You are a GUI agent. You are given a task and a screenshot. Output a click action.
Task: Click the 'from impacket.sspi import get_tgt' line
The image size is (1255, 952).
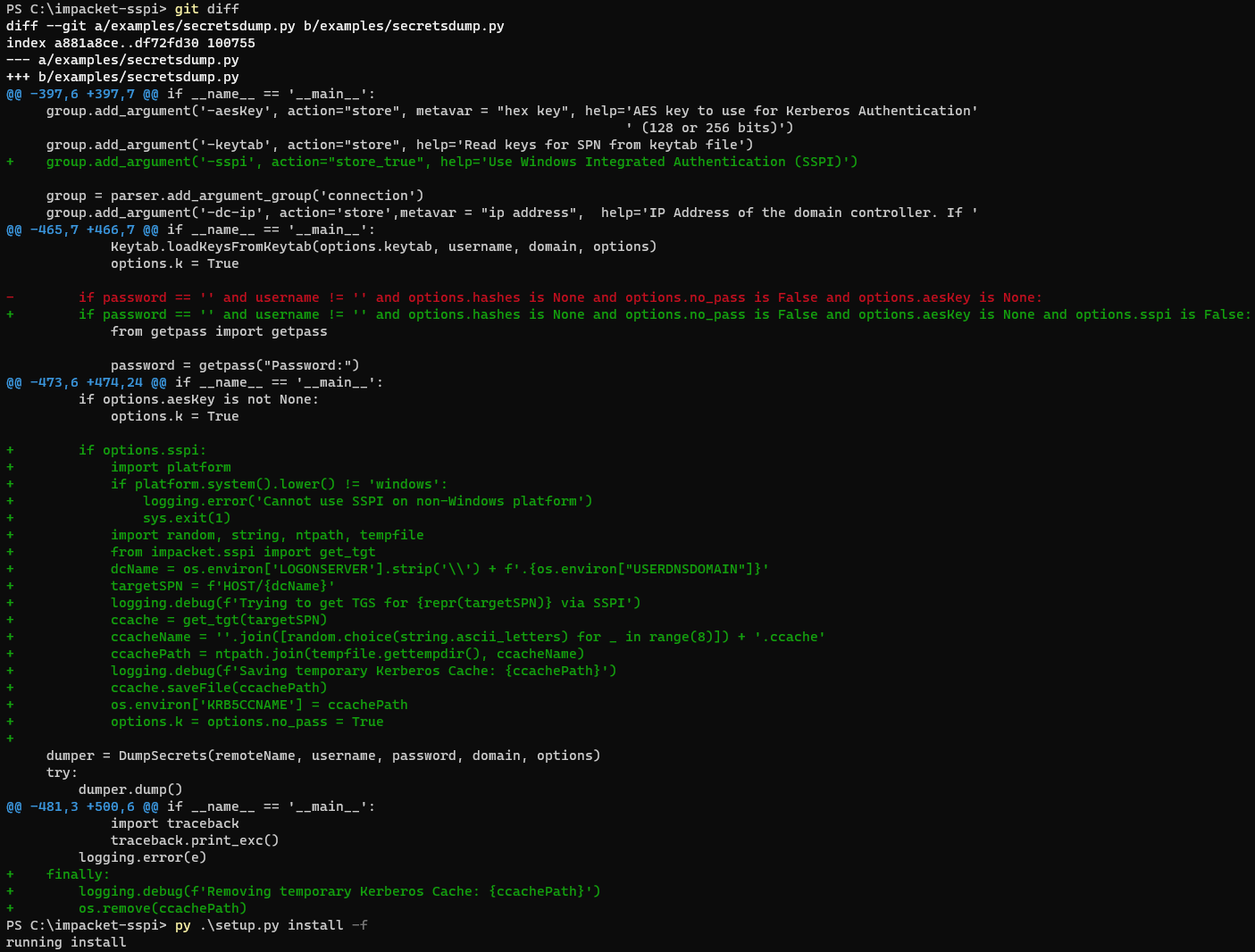(241, 552)
